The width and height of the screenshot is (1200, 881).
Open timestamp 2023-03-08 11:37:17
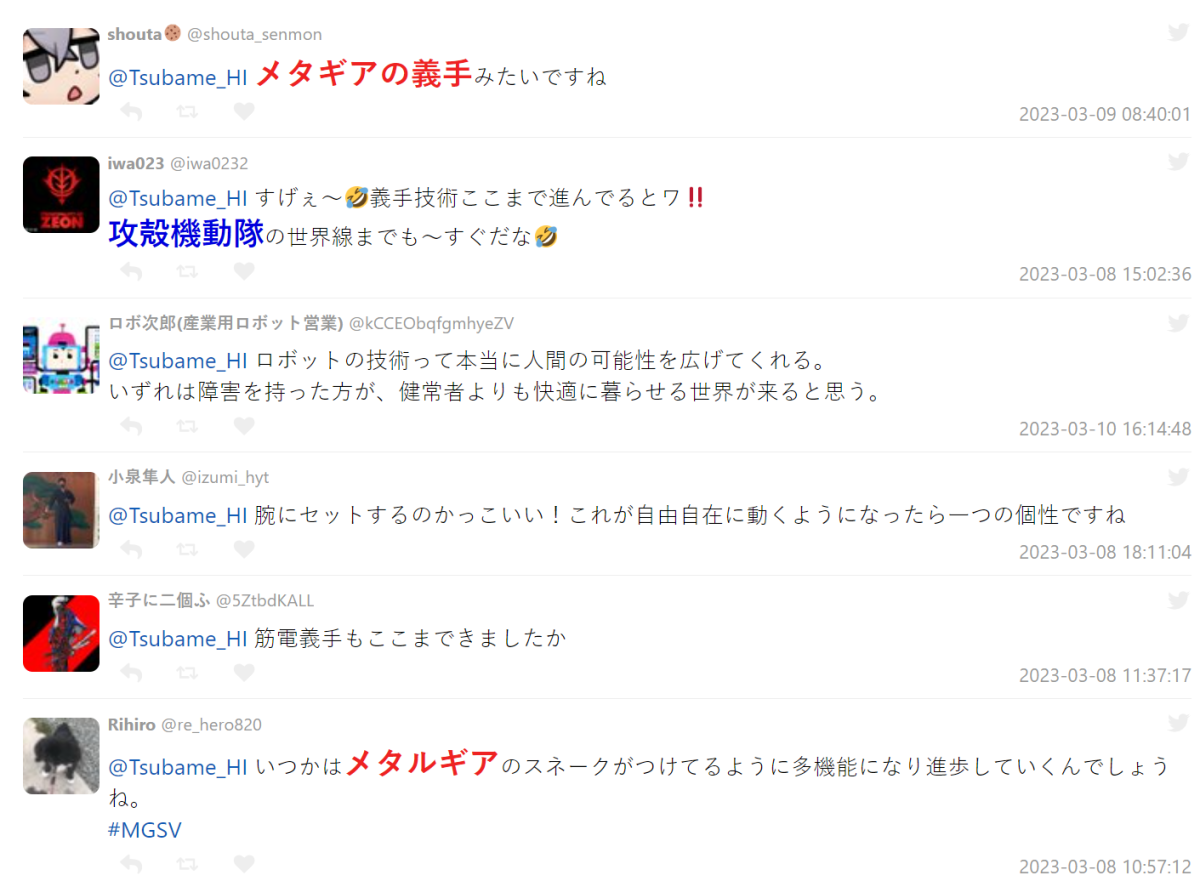click(x=1105, y=675)
